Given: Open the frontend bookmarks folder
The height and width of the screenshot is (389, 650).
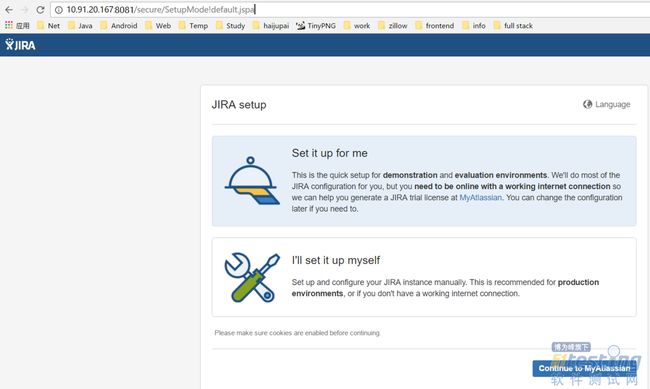Looking at the screenshot, I should coord(434,26).
